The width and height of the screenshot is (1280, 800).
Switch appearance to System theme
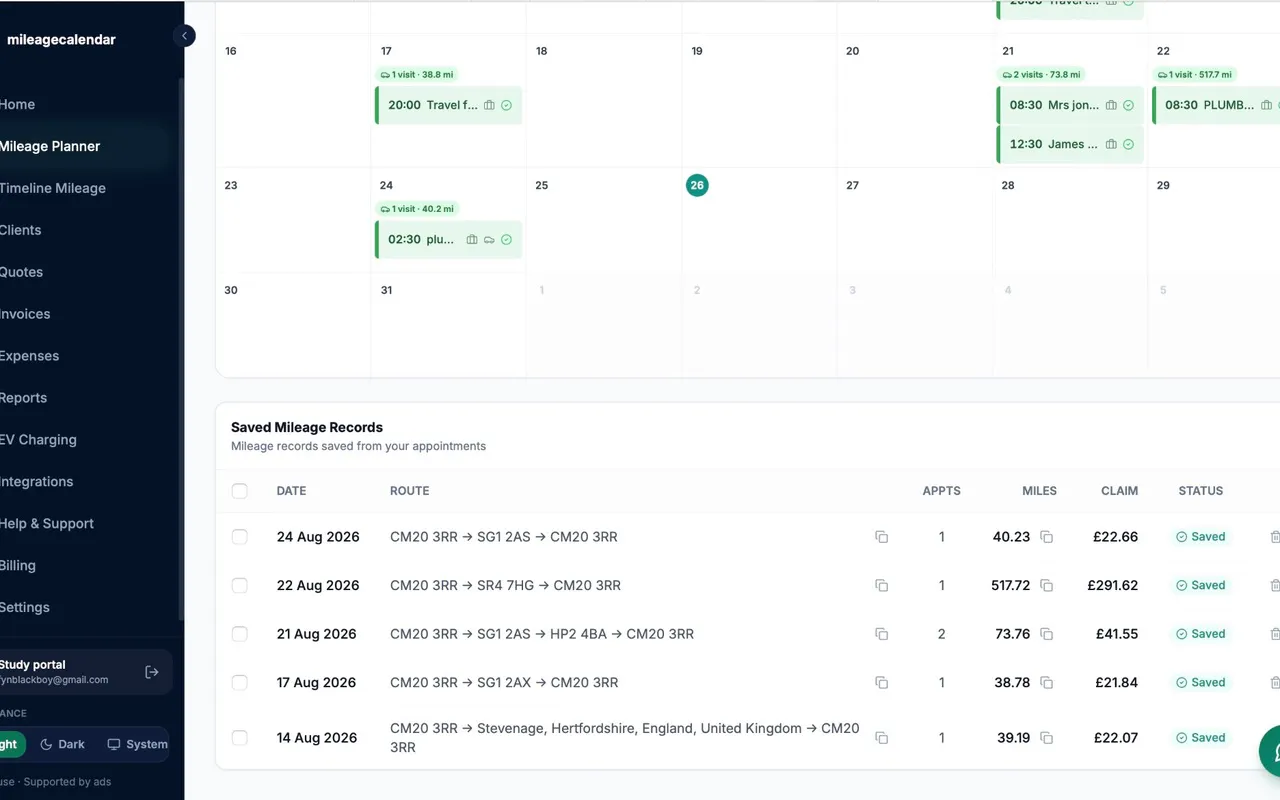pyautogui.click(x=137, y=745)
